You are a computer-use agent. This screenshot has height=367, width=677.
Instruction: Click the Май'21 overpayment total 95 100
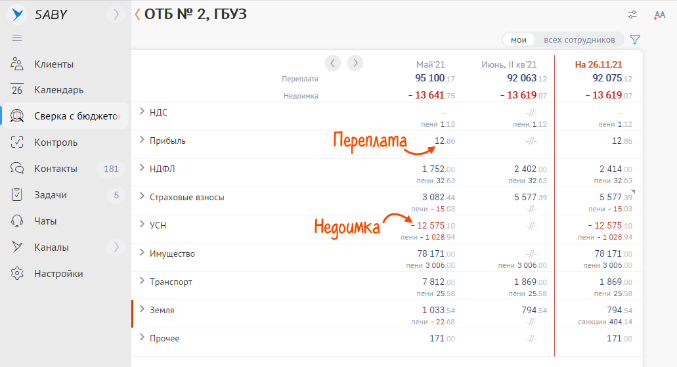coord(435,79)
